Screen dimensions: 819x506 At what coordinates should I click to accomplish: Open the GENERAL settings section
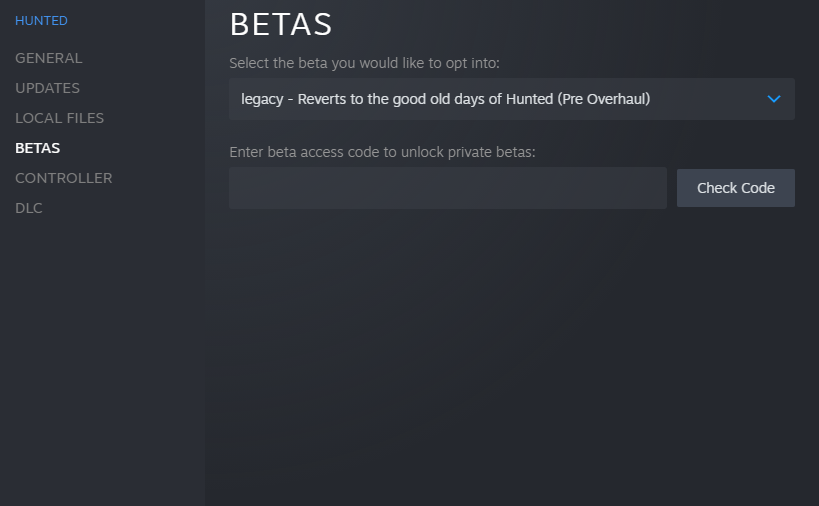48,58
